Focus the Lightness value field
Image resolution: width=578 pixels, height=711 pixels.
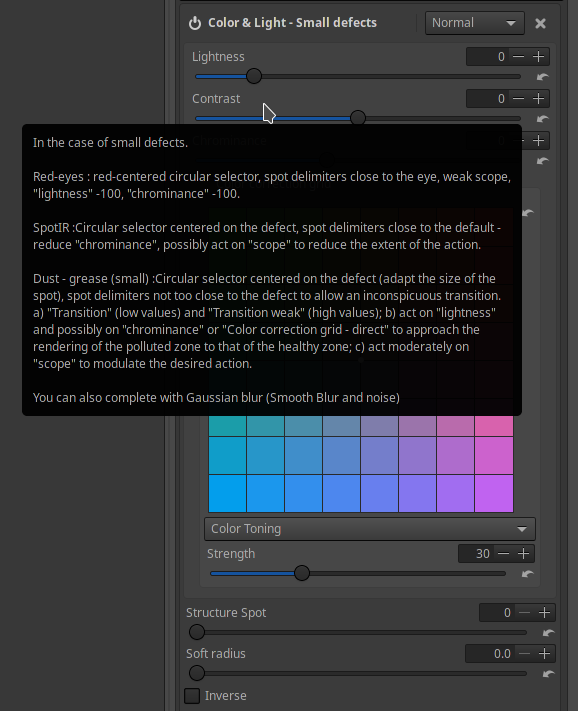click(488, 57)
